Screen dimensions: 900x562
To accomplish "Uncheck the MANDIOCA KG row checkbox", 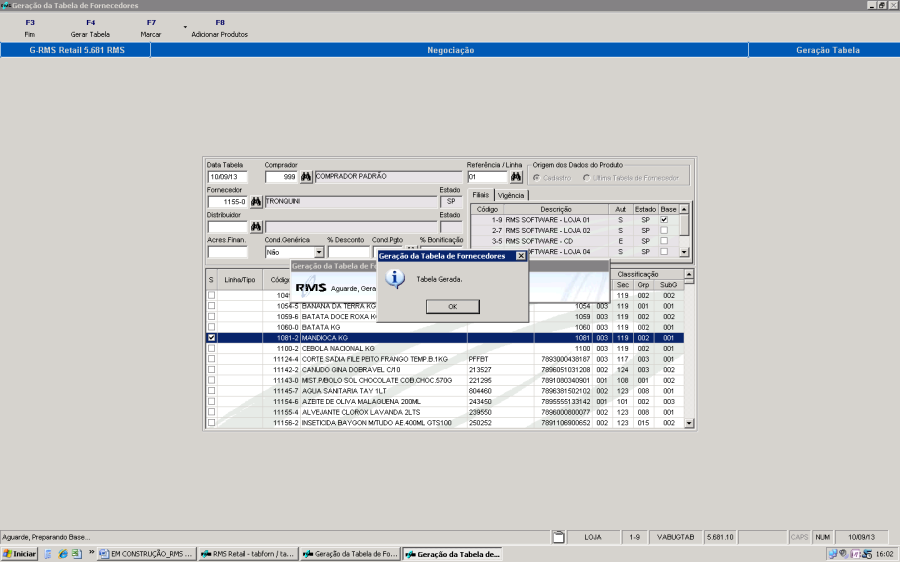I will [211, 338].
